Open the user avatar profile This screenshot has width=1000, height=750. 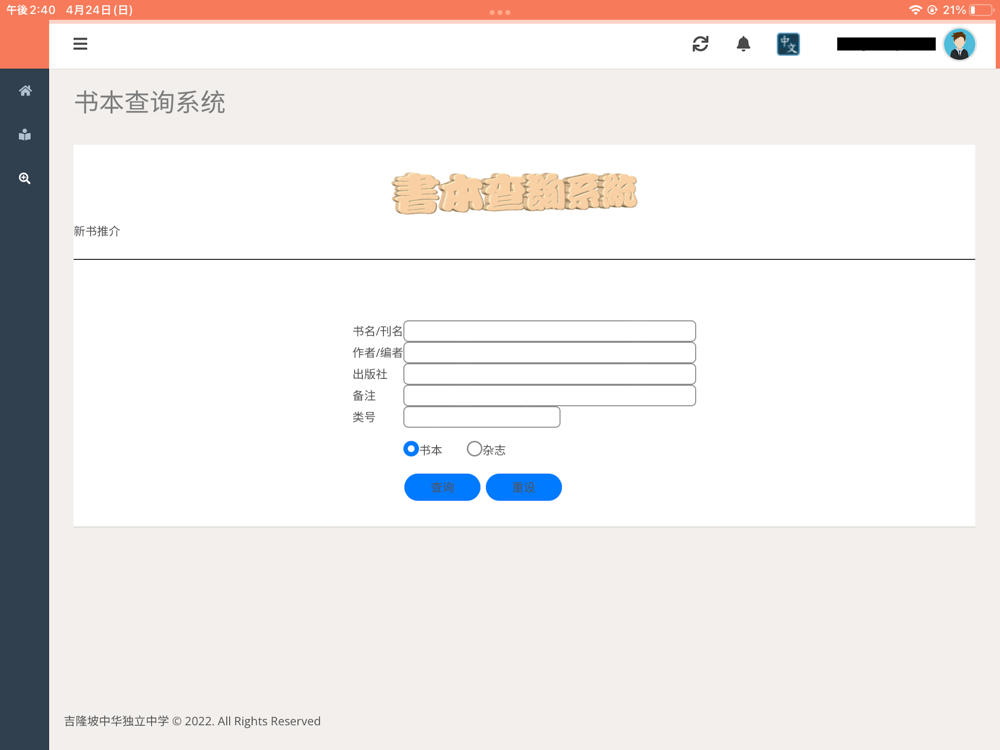tap(959, 44)
